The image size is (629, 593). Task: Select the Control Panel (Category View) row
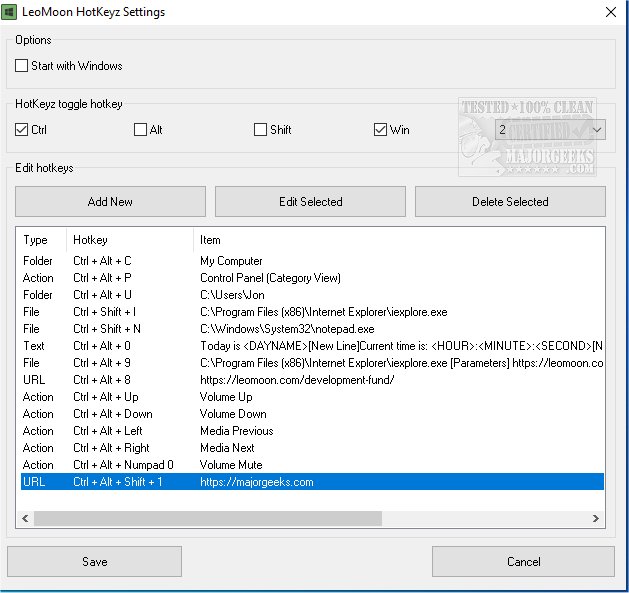(x=312, y=278)
